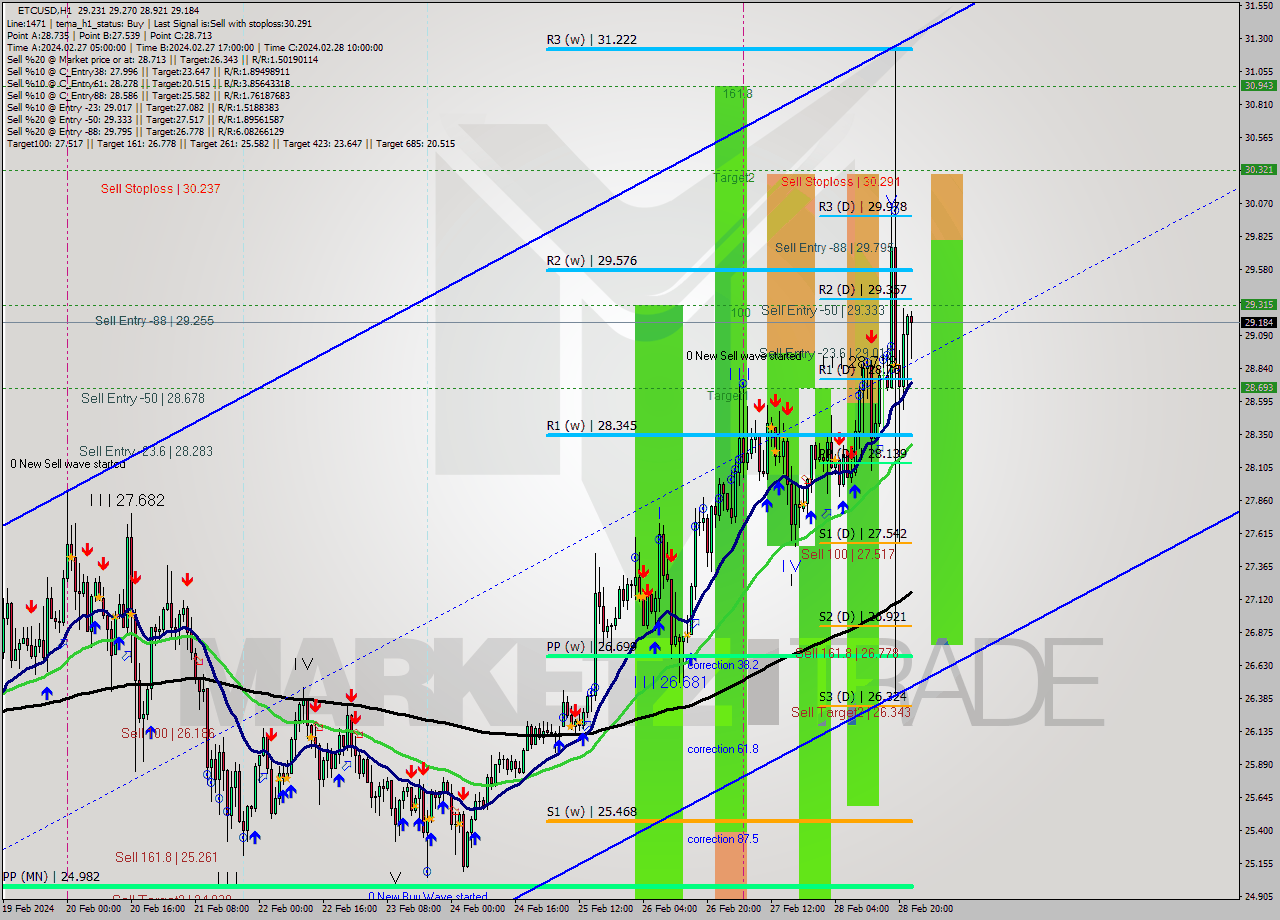The image size is (1280, 920).
Task: Click the correction 61.8 label
Action: pos(722,749)
